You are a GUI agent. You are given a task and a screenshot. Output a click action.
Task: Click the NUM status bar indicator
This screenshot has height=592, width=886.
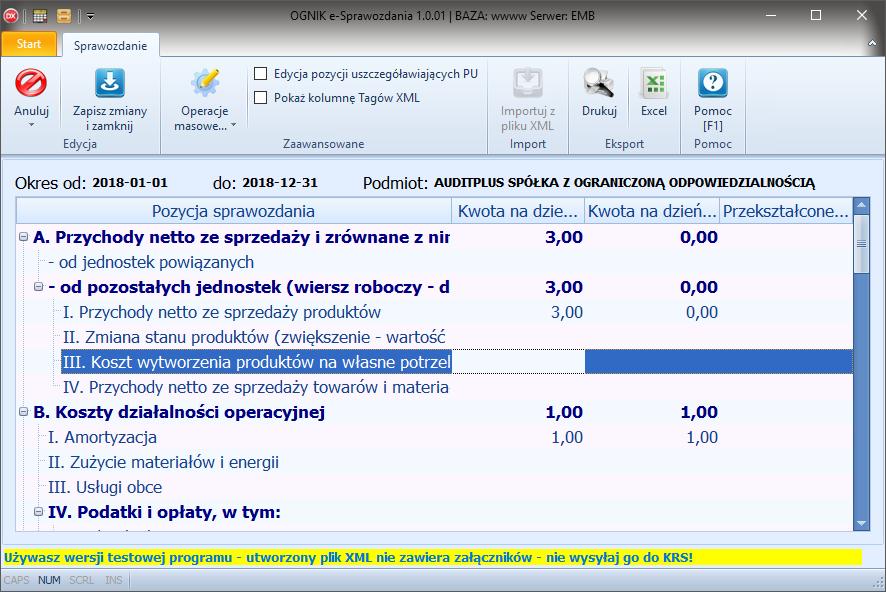[x=49, y=580]
